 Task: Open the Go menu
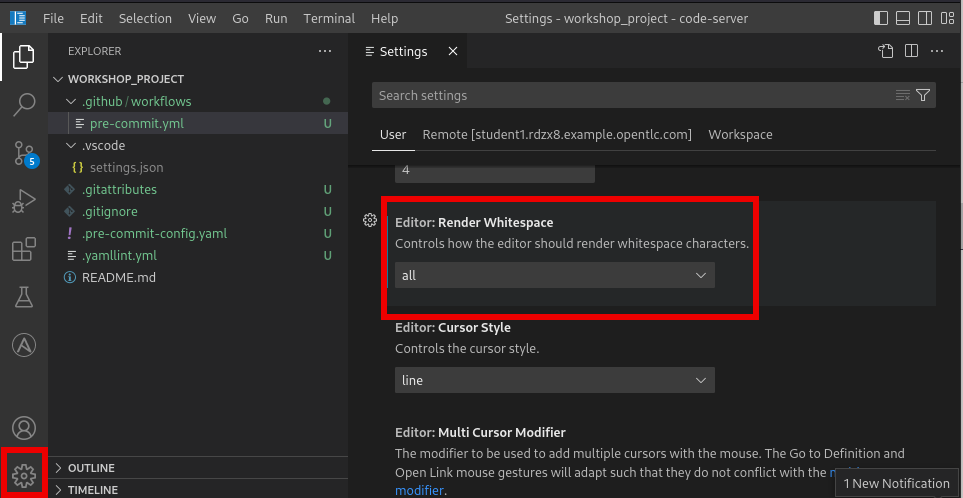click(x=240, y=18)
